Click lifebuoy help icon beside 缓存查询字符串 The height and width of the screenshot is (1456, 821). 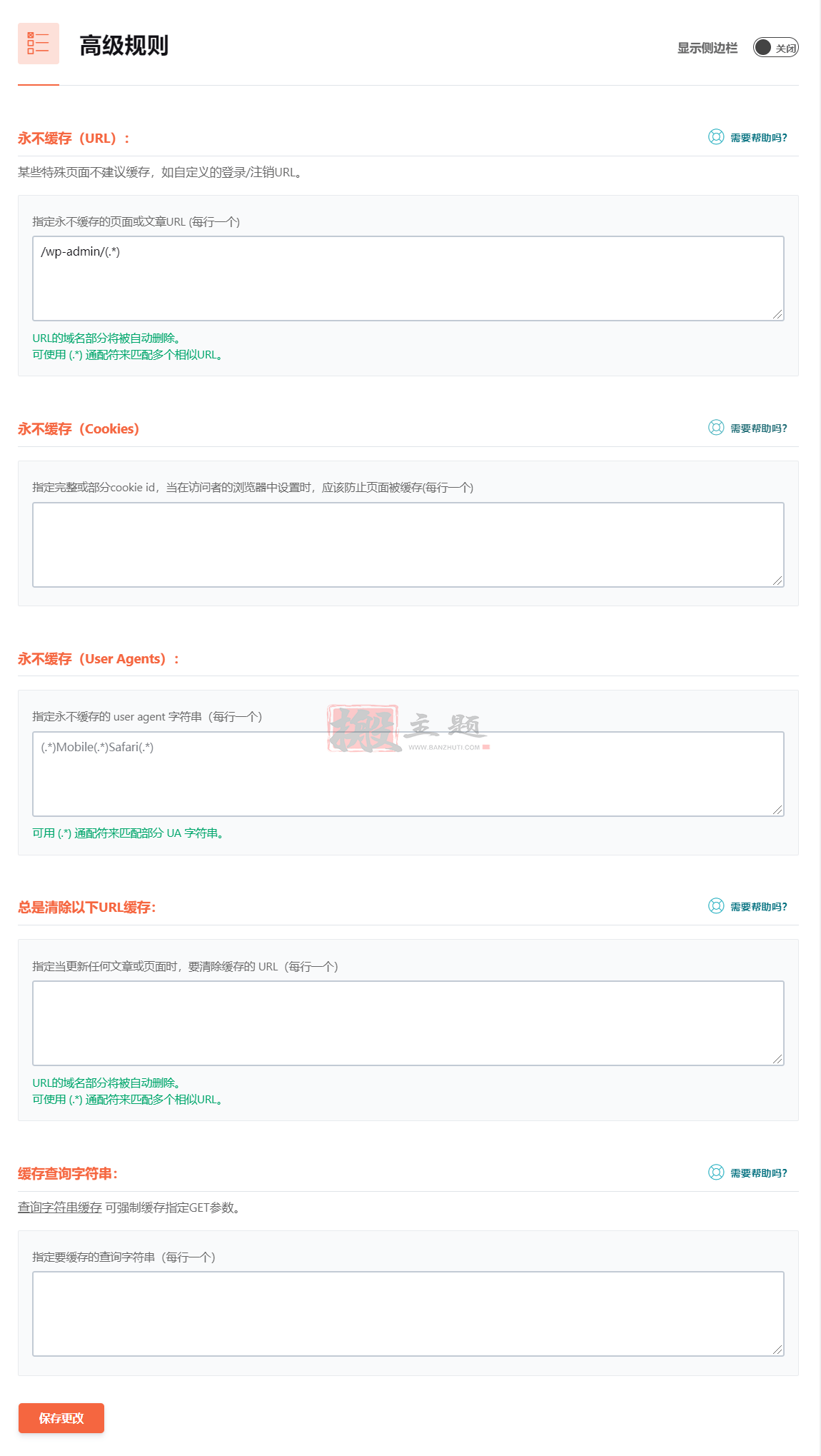(x=716, y=1173)
